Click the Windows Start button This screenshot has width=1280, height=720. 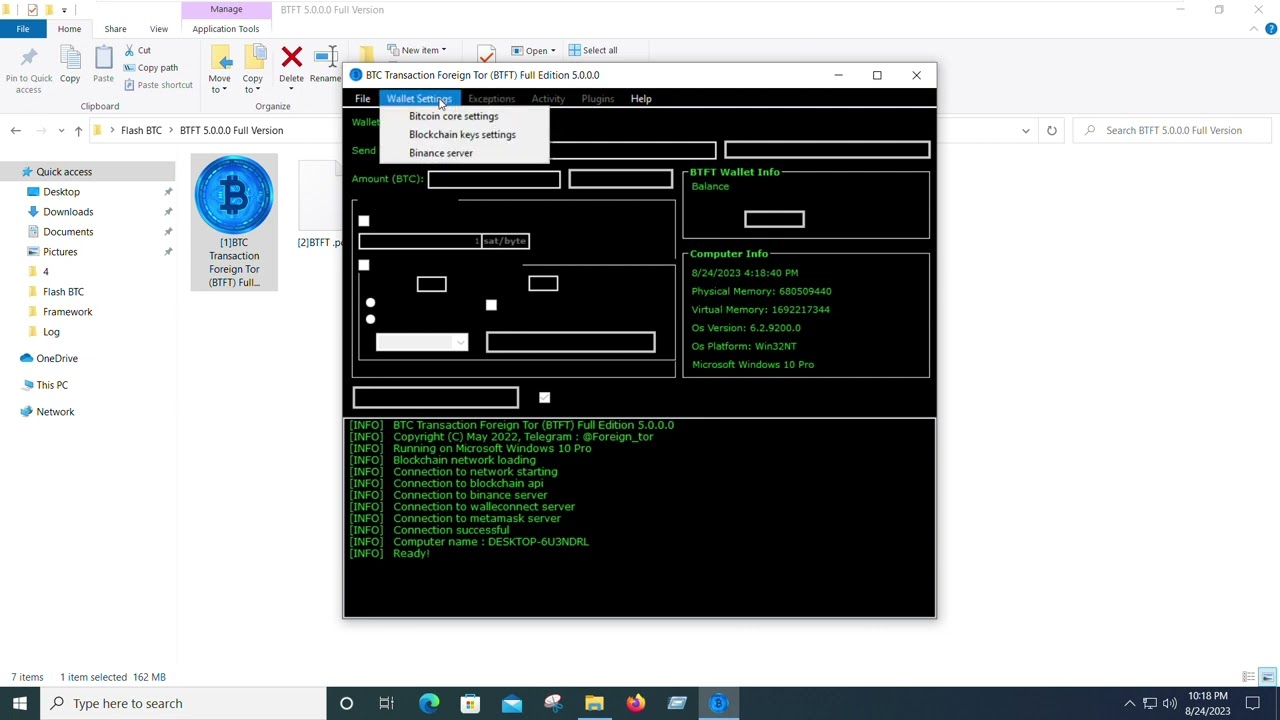20,703
